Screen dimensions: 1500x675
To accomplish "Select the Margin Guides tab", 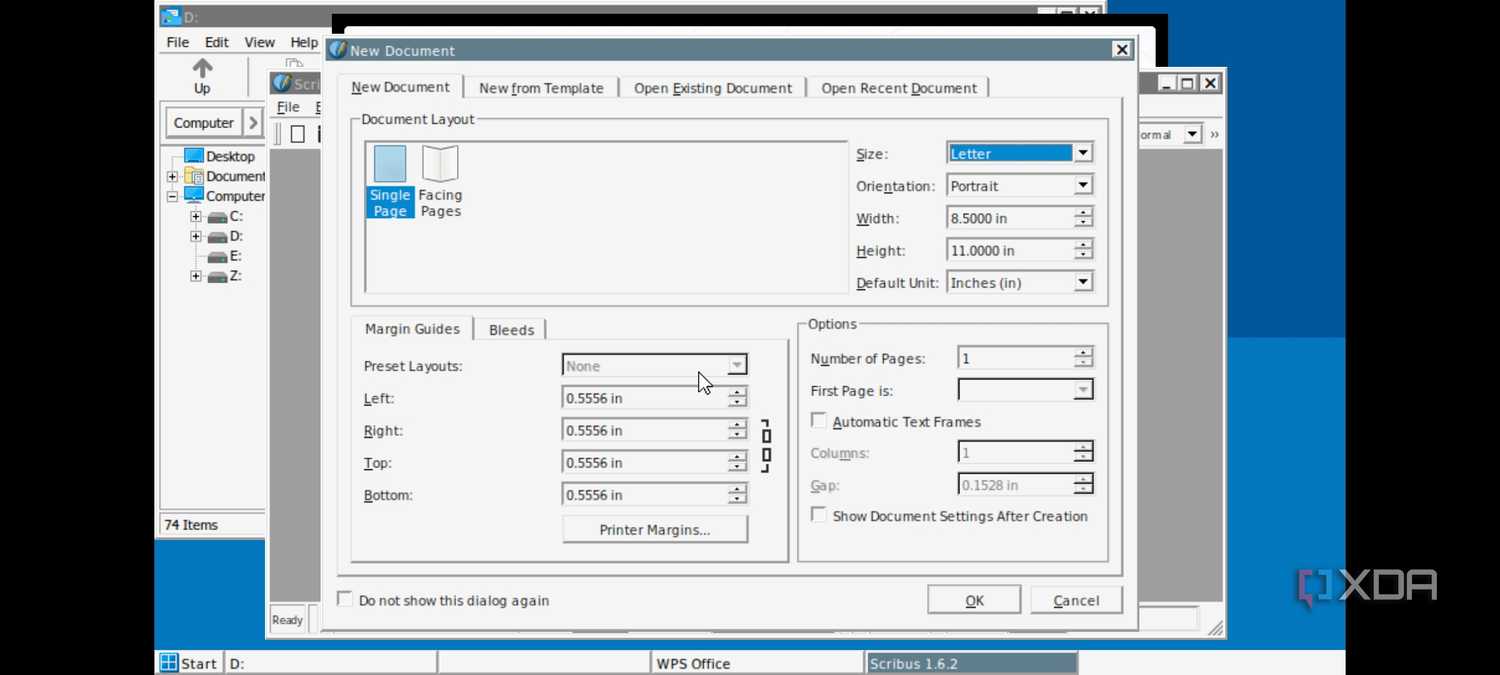I will (x=412, y=329).
